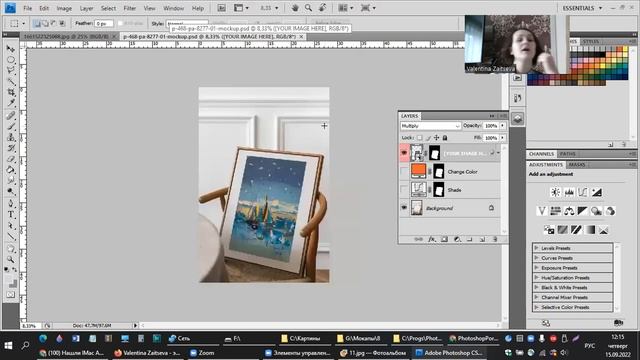Add Exposure adjustment
This screenshot has width=640, height=360.
[596, 192]
